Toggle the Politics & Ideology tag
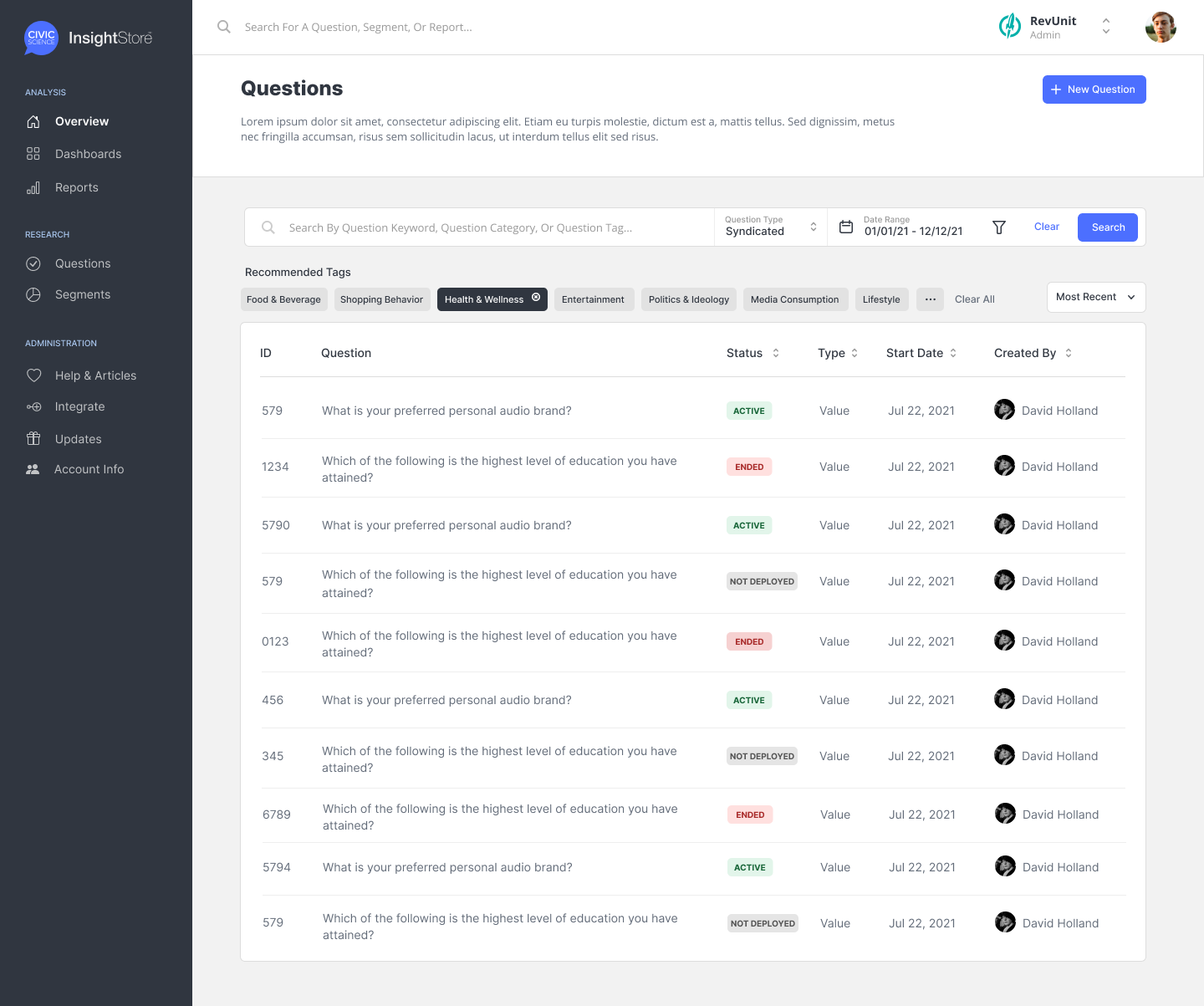The width and height of the screenshot is (1204, 1006). (689, 299)
